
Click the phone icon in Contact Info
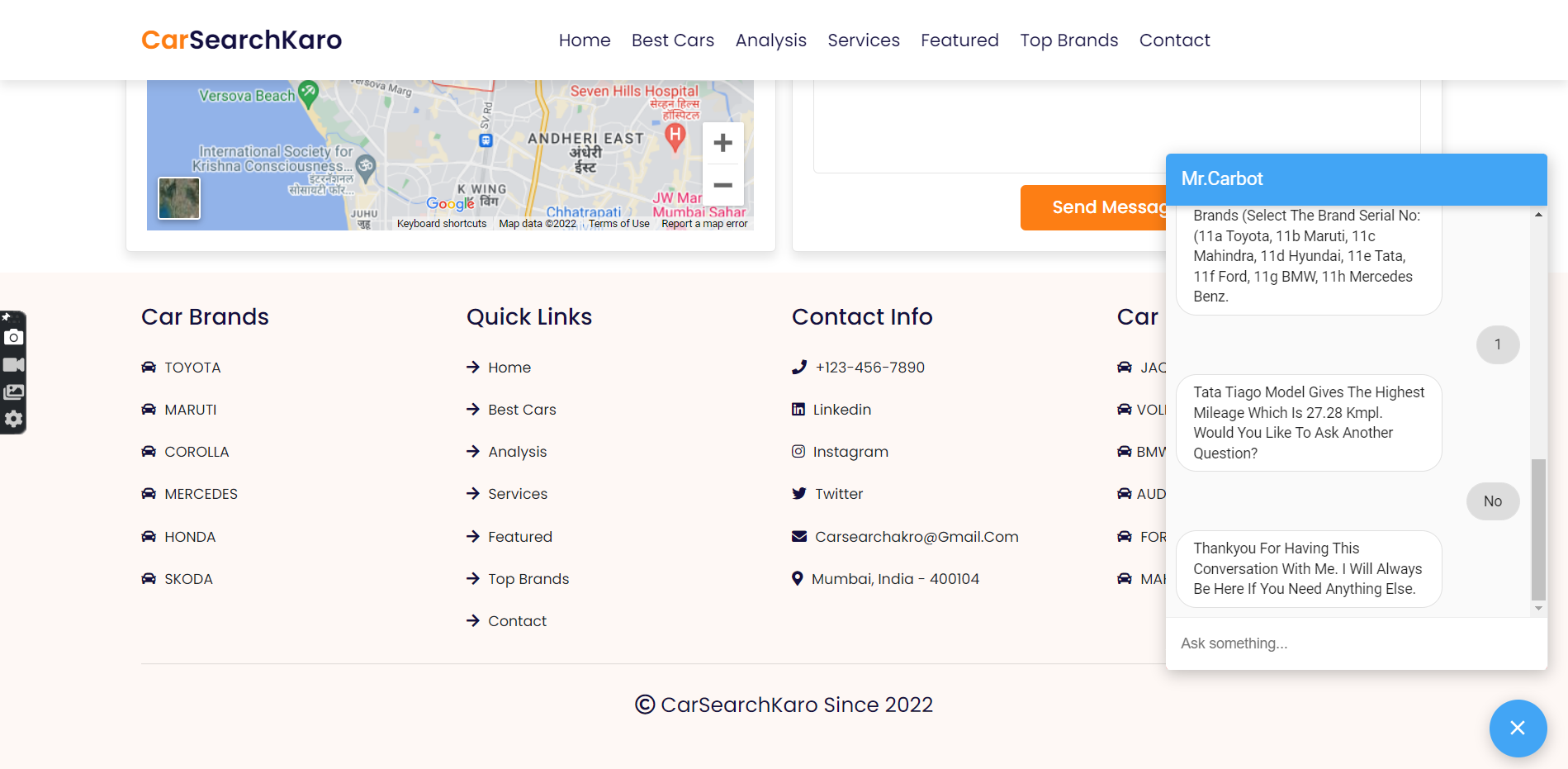(799, 367)
